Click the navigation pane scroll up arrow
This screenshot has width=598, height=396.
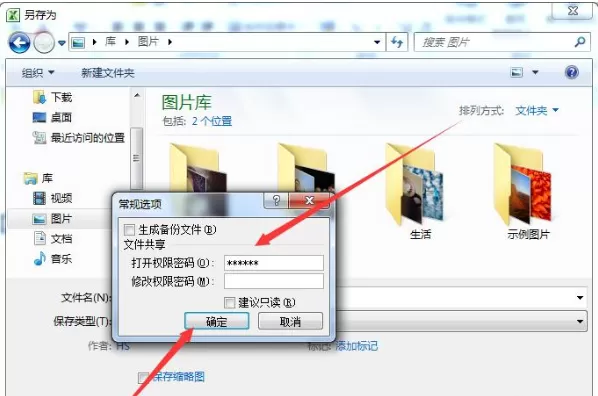click(137, 95)
